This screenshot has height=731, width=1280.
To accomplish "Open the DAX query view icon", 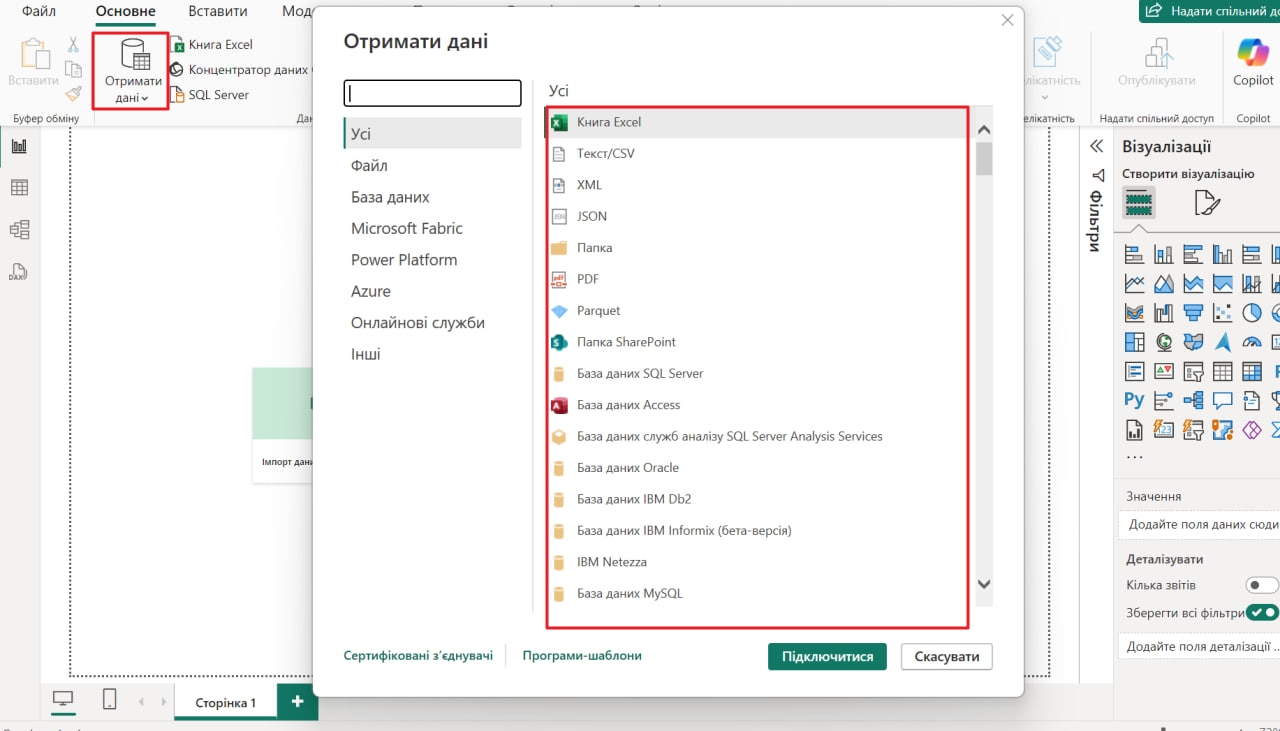I will click(x=19, y=272).
